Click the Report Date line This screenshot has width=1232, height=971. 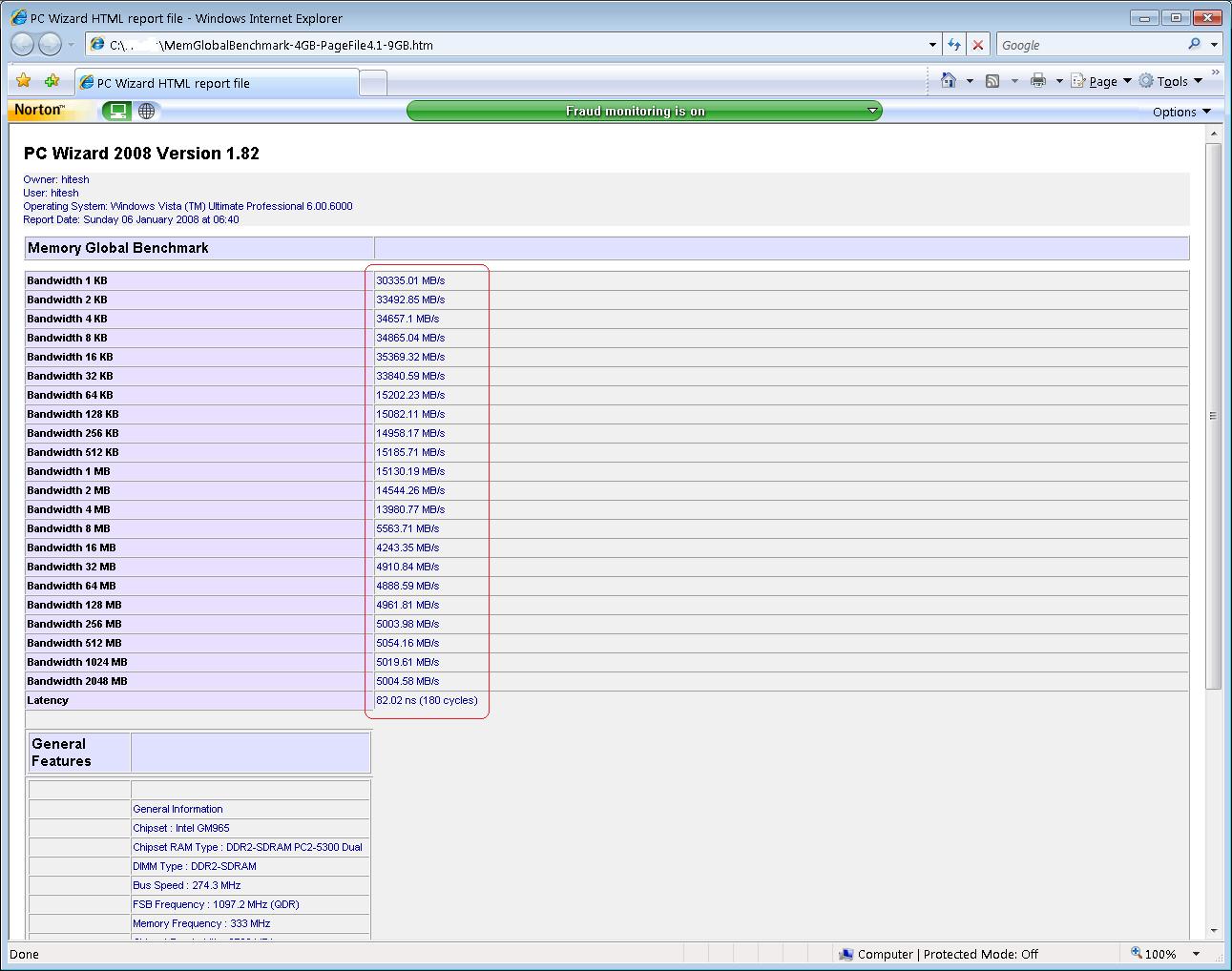tap(131, 219)
